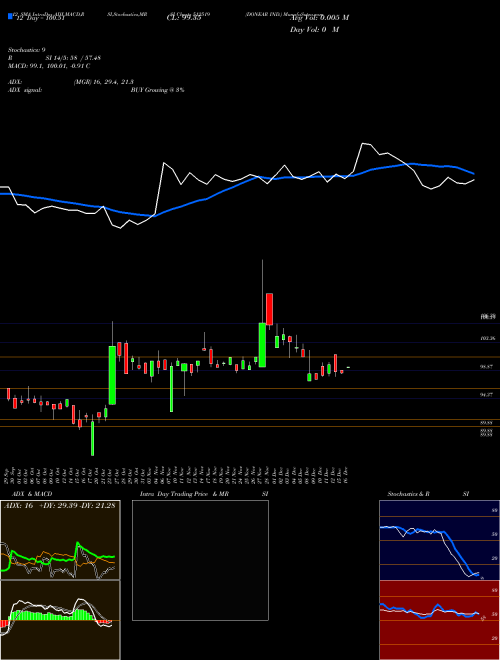This screenshot has height=660, width=500.
Task: Click the 94.37 price axis label
Action: pyautogui.click(x=487, y=395)
